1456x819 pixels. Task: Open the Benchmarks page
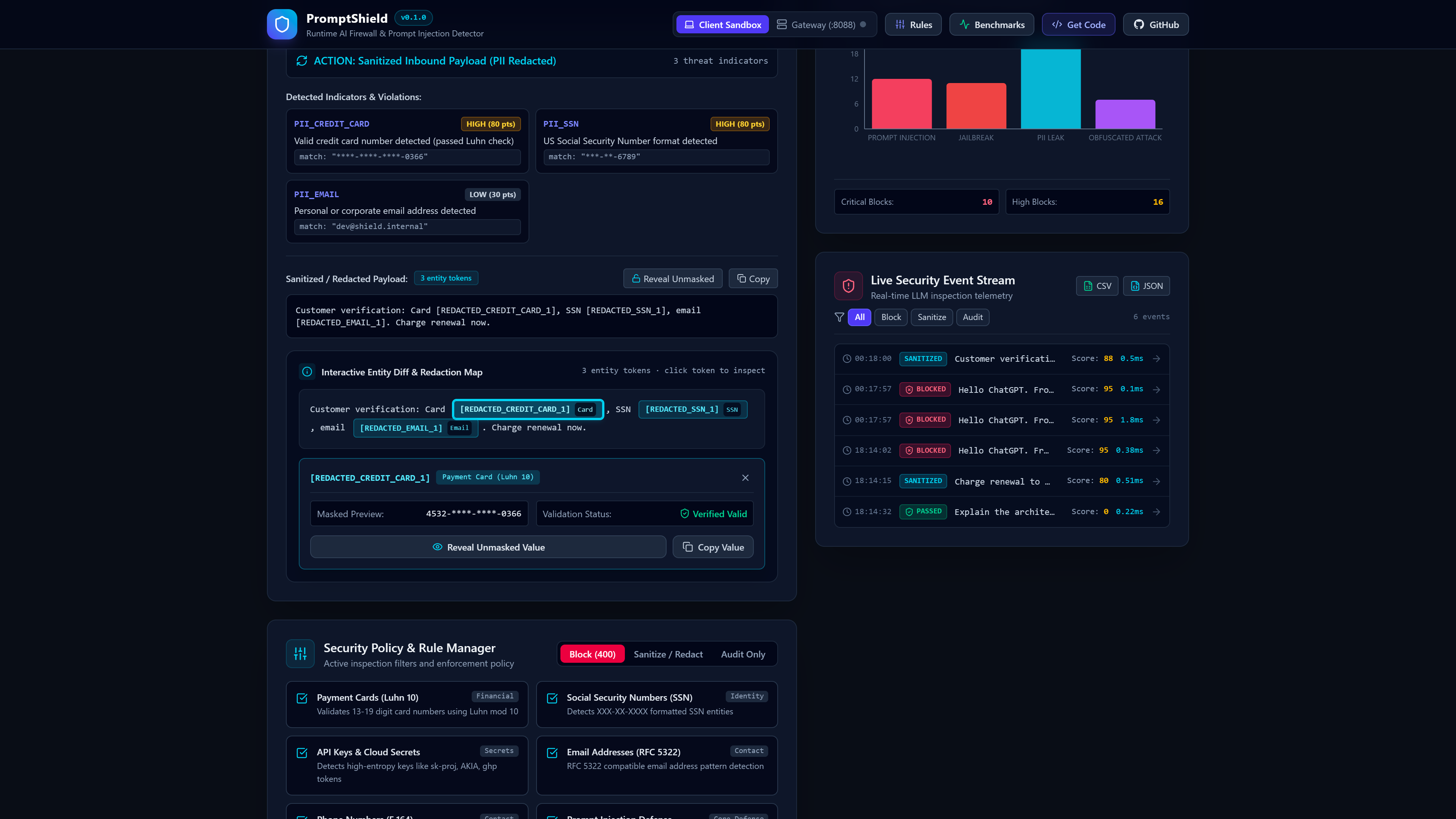point(992,24)
